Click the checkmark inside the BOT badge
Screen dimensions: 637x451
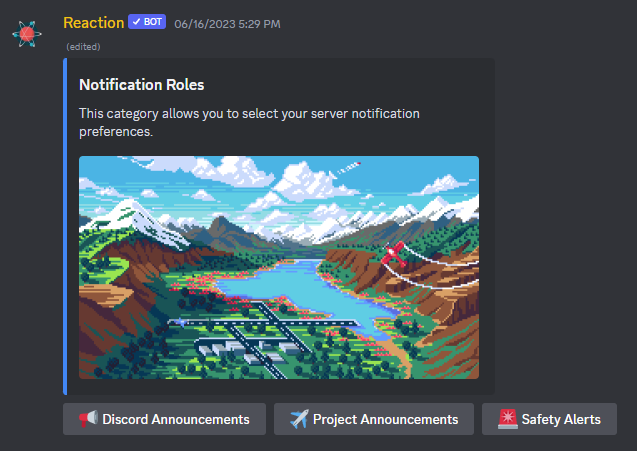(136, 22)
